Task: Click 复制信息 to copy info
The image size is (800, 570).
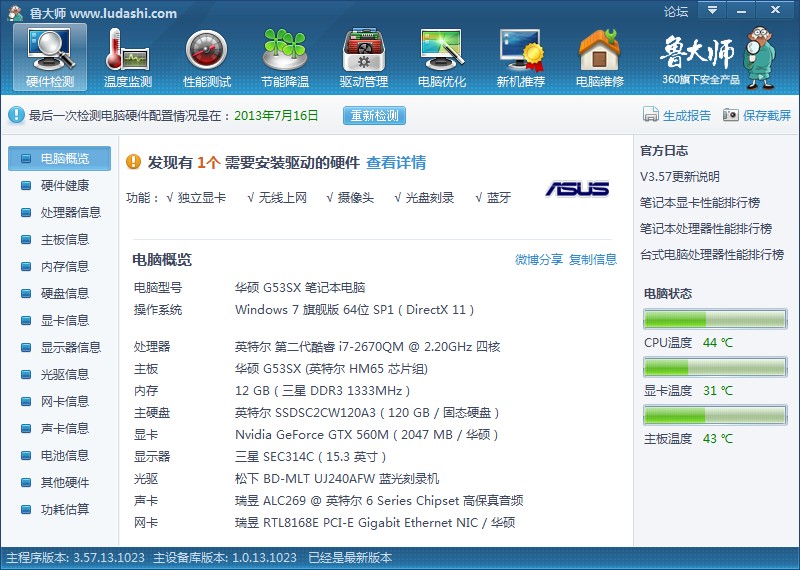Action: (x=593, y=259)
